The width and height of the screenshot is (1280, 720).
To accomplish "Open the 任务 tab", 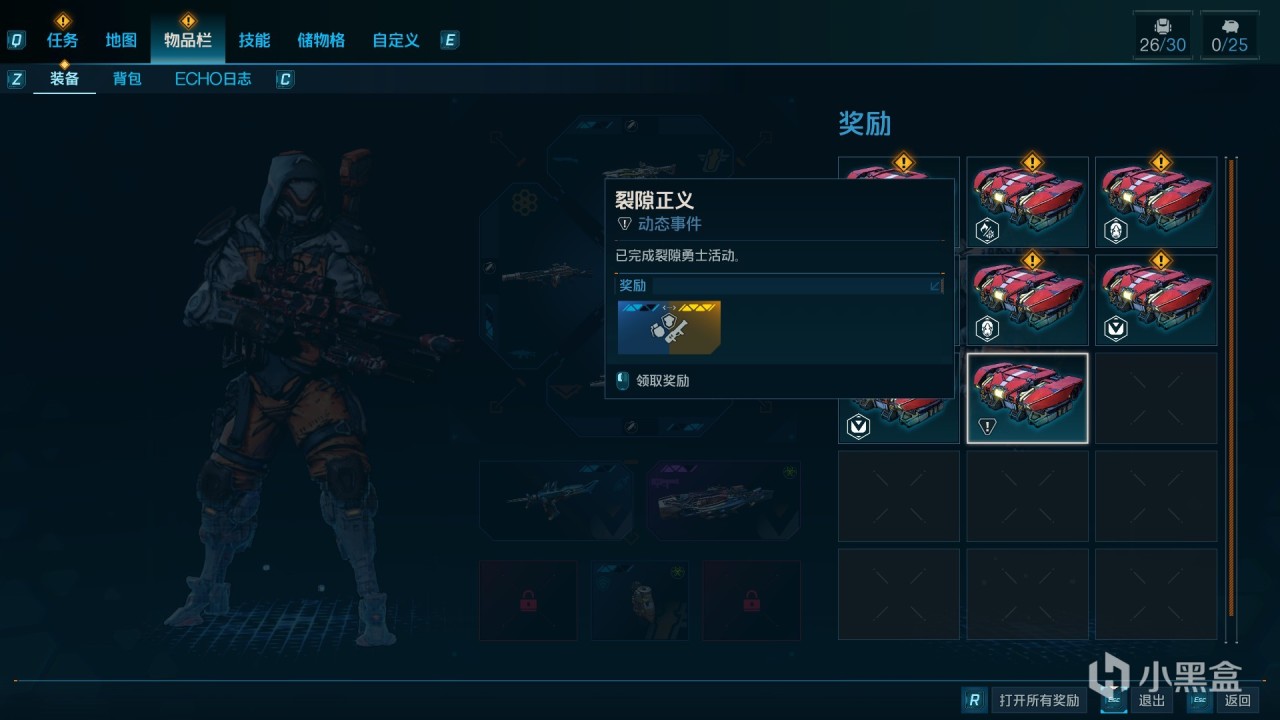I will click(62, 40).
